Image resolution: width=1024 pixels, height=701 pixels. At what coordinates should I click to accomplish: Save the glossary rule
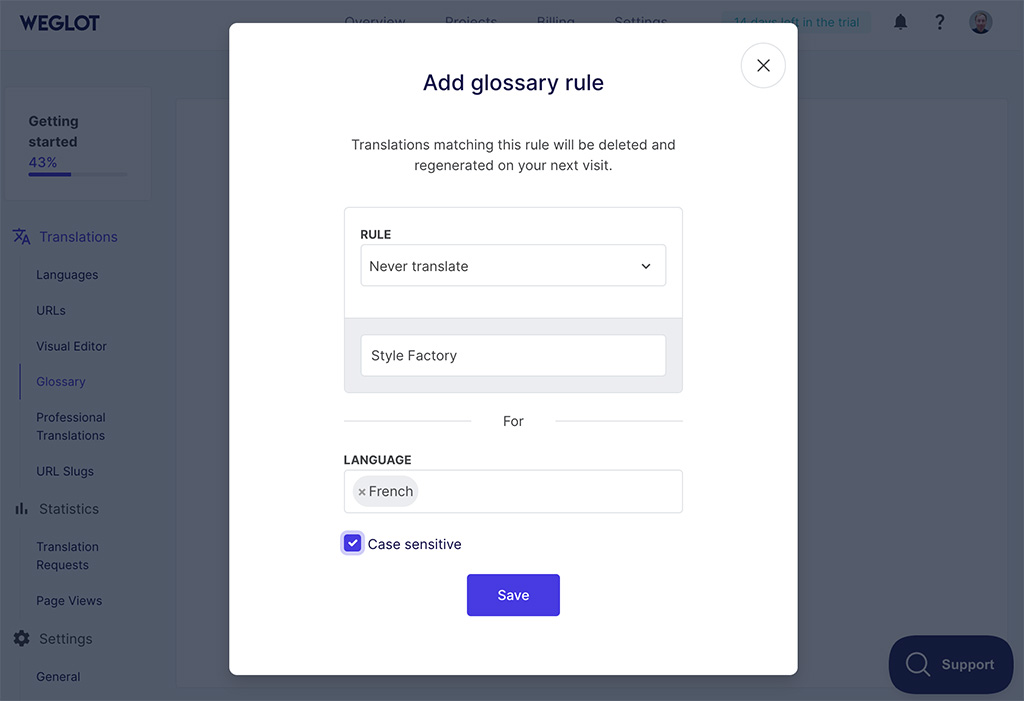(x=513, y=594)
